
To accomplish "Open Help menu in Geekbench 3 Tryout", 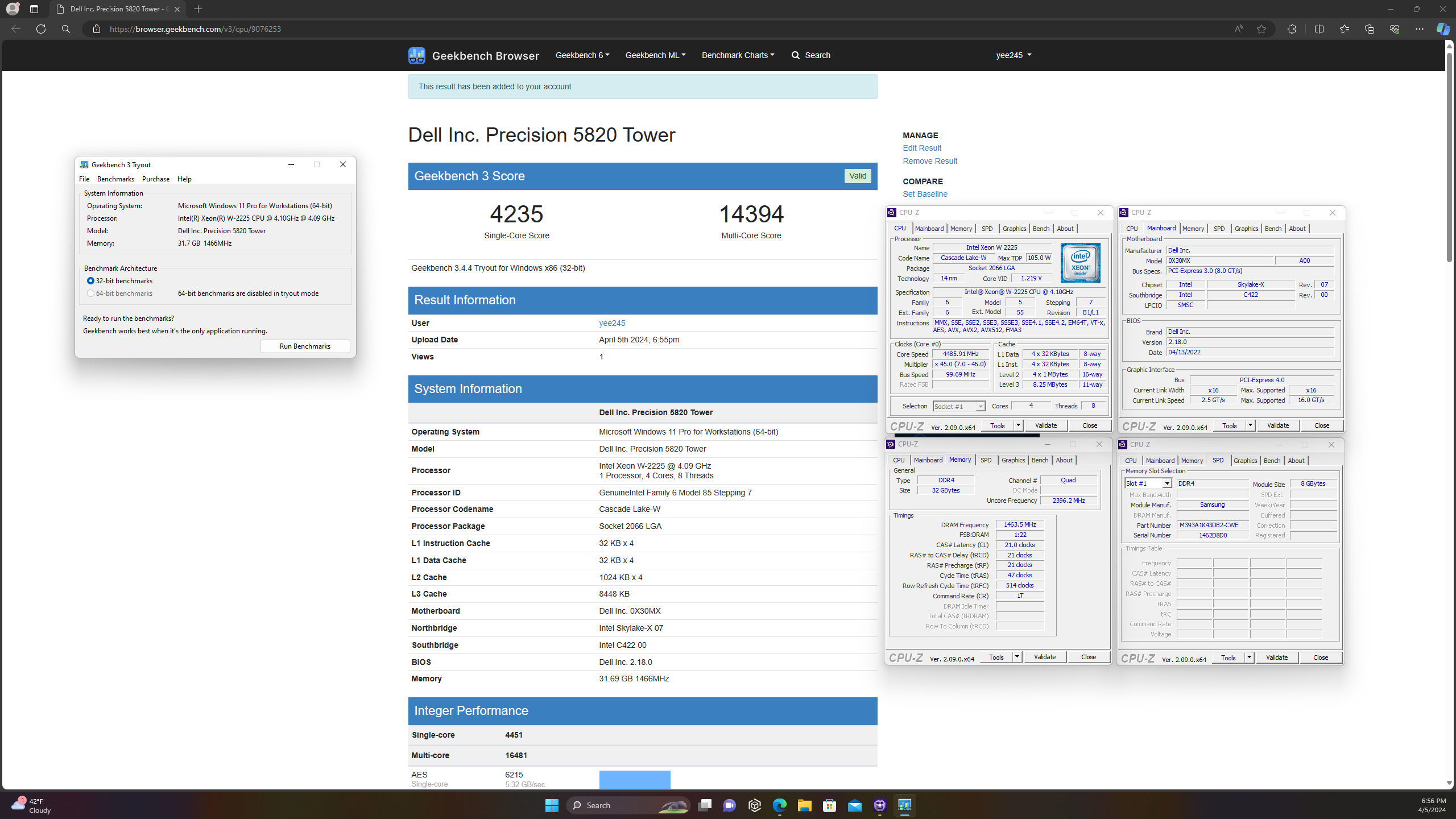I will click(184, 179).
